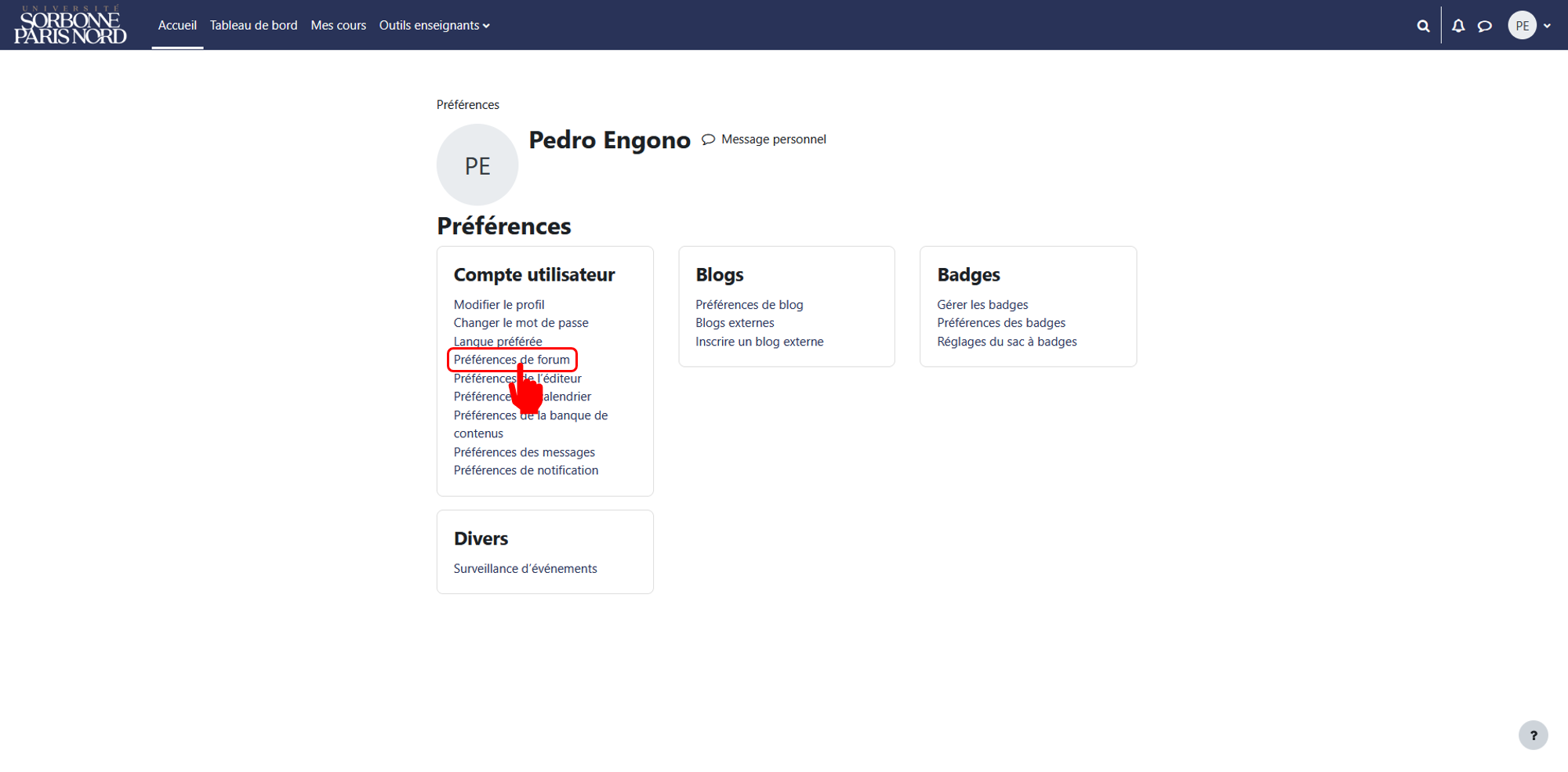Screen dimensions: 1568x772
Task: Open Modifier le profil
Action: pyautogui.click(x=499, y=305)
